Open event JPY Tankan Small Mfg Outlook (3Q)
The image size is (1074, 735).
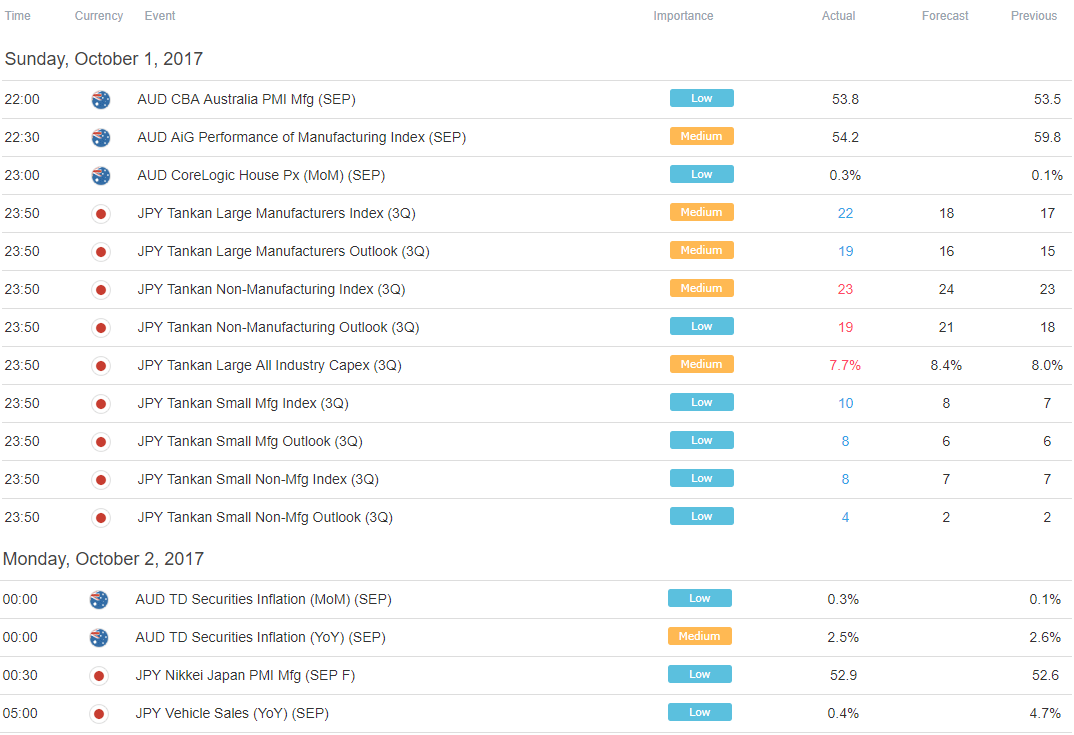[250, 442]
